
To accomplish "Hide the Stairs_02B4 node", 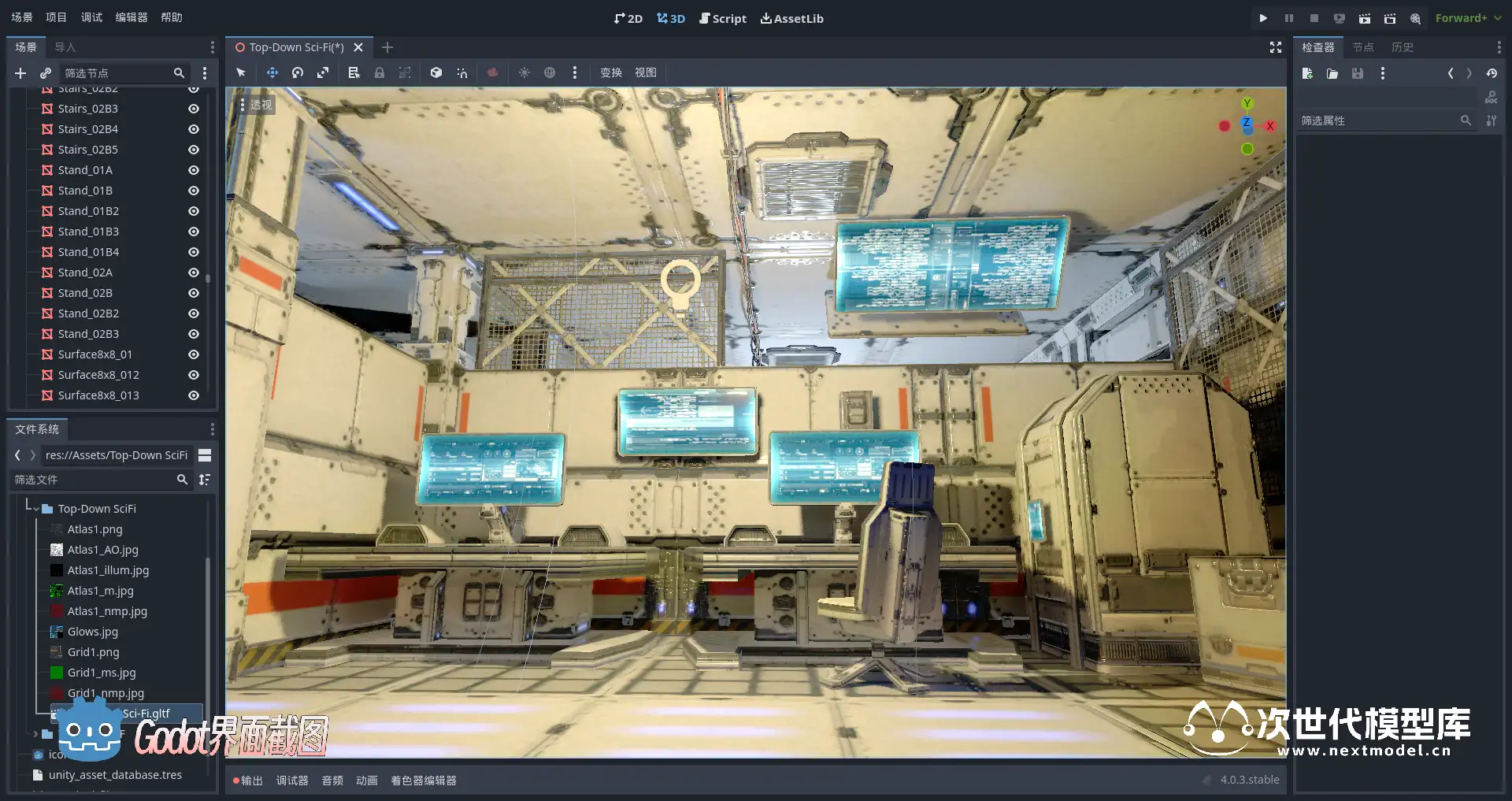I will pos(193,129).
